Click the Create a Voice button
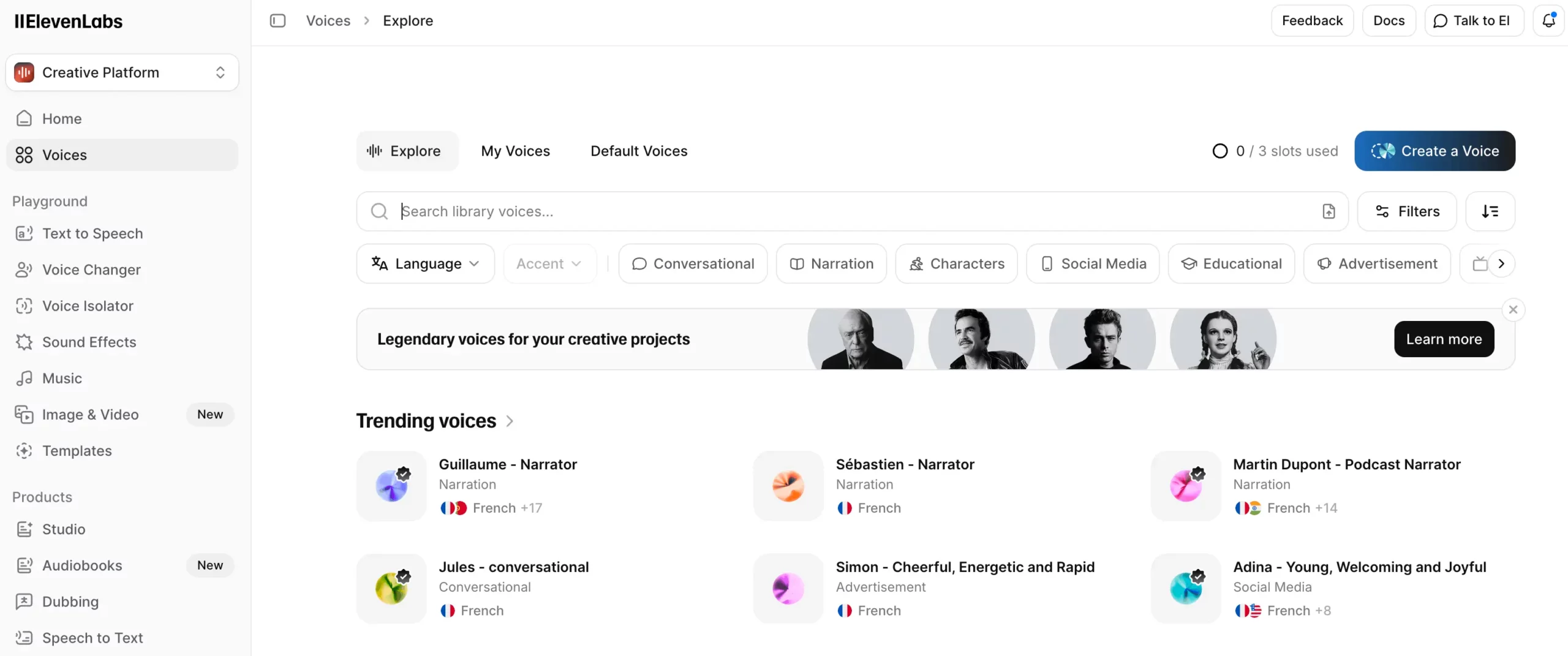The image size is (1568, 656). pyautogui.click(x=1434, y=151)
